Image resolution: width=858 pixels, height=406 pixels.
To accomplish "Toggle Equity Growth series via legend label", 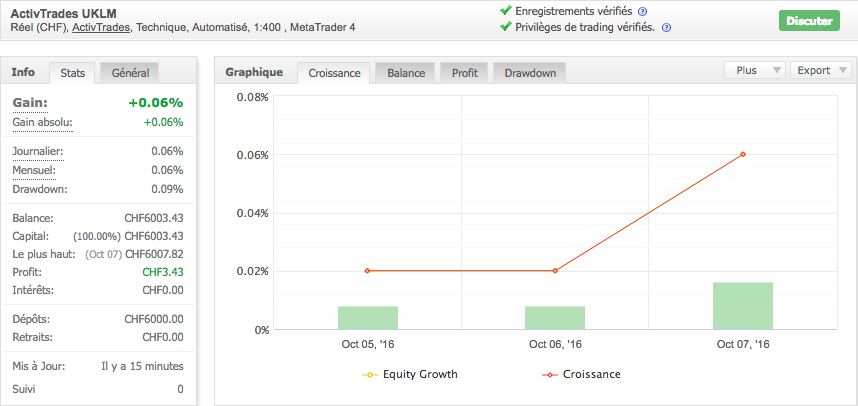I will [419, 375].
